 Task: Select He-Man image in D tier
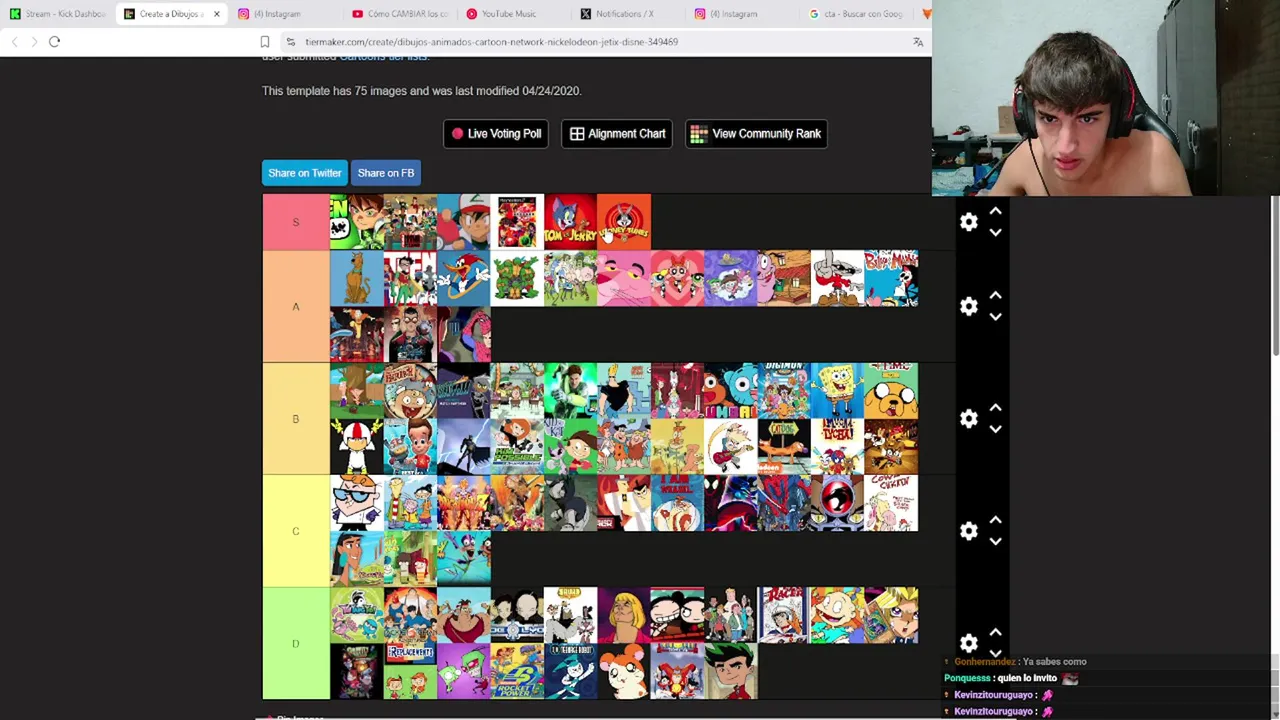pyautogui.click(x=624, y=615)
